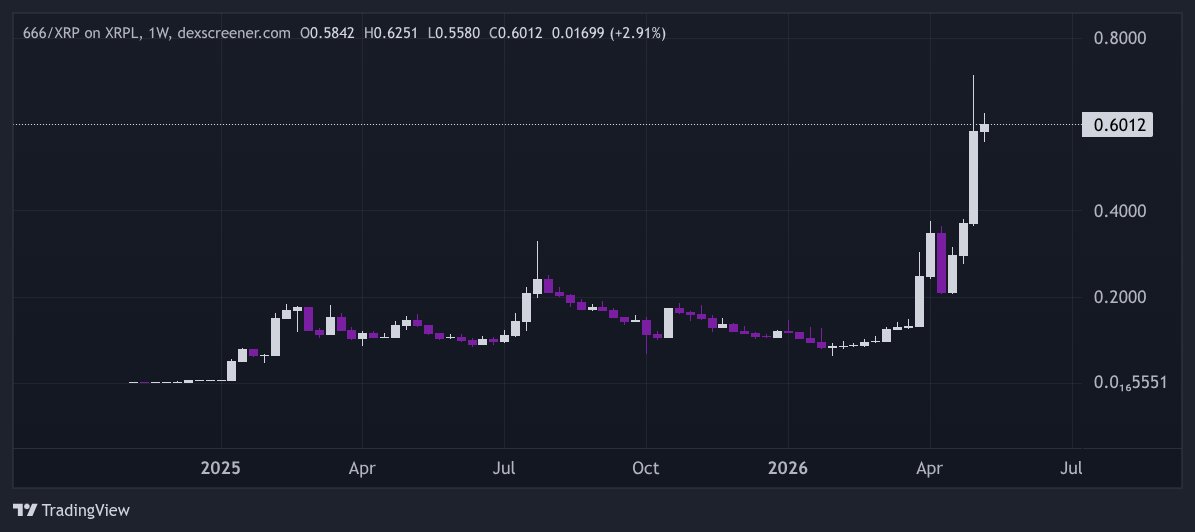Click the Jul label before Oct
This screenshot has width=1195, height=532.
coord(504,468)
